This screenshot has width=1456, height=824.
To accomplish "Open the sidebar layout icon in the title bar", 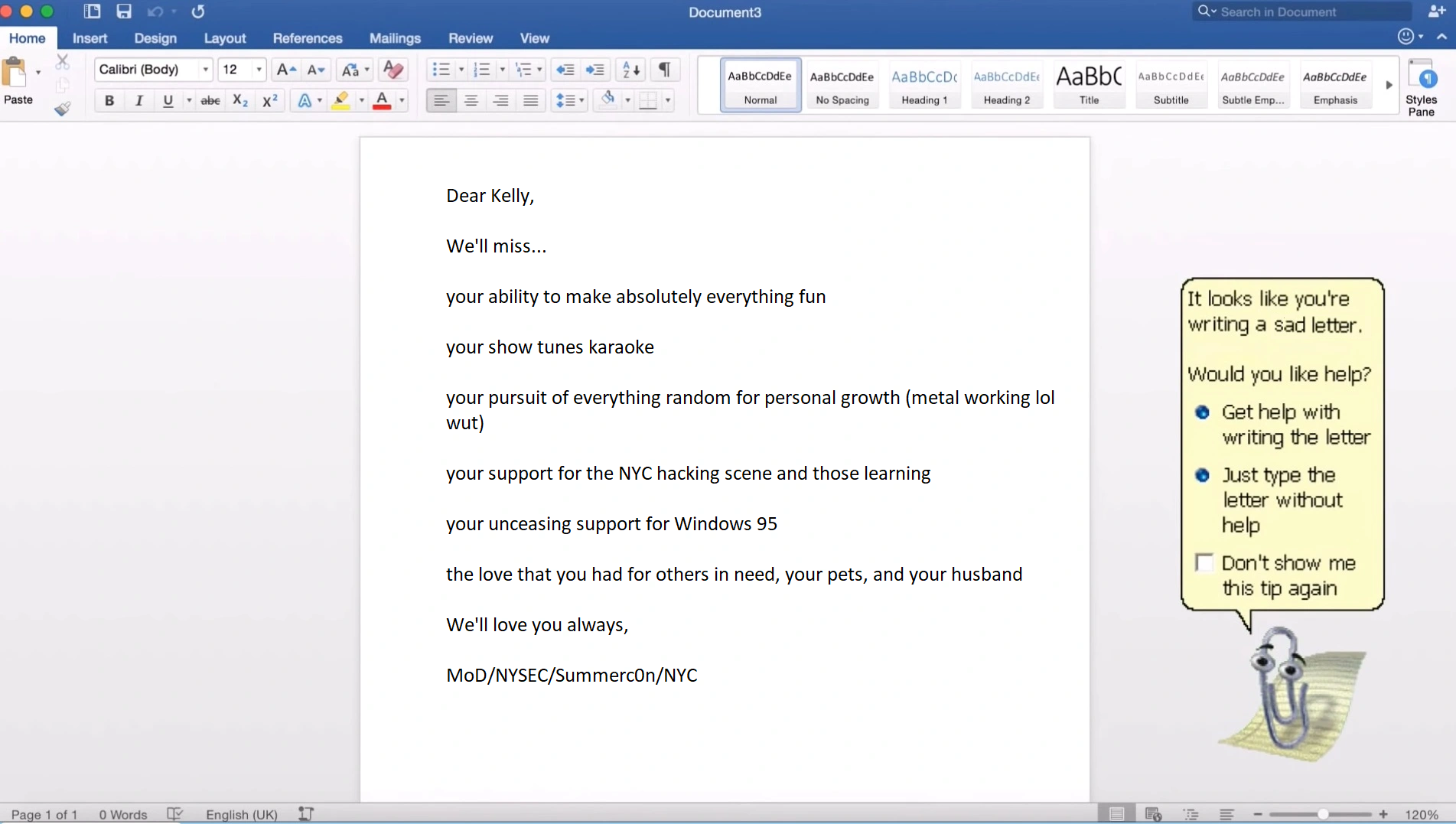I will click(x=92, y=11).
